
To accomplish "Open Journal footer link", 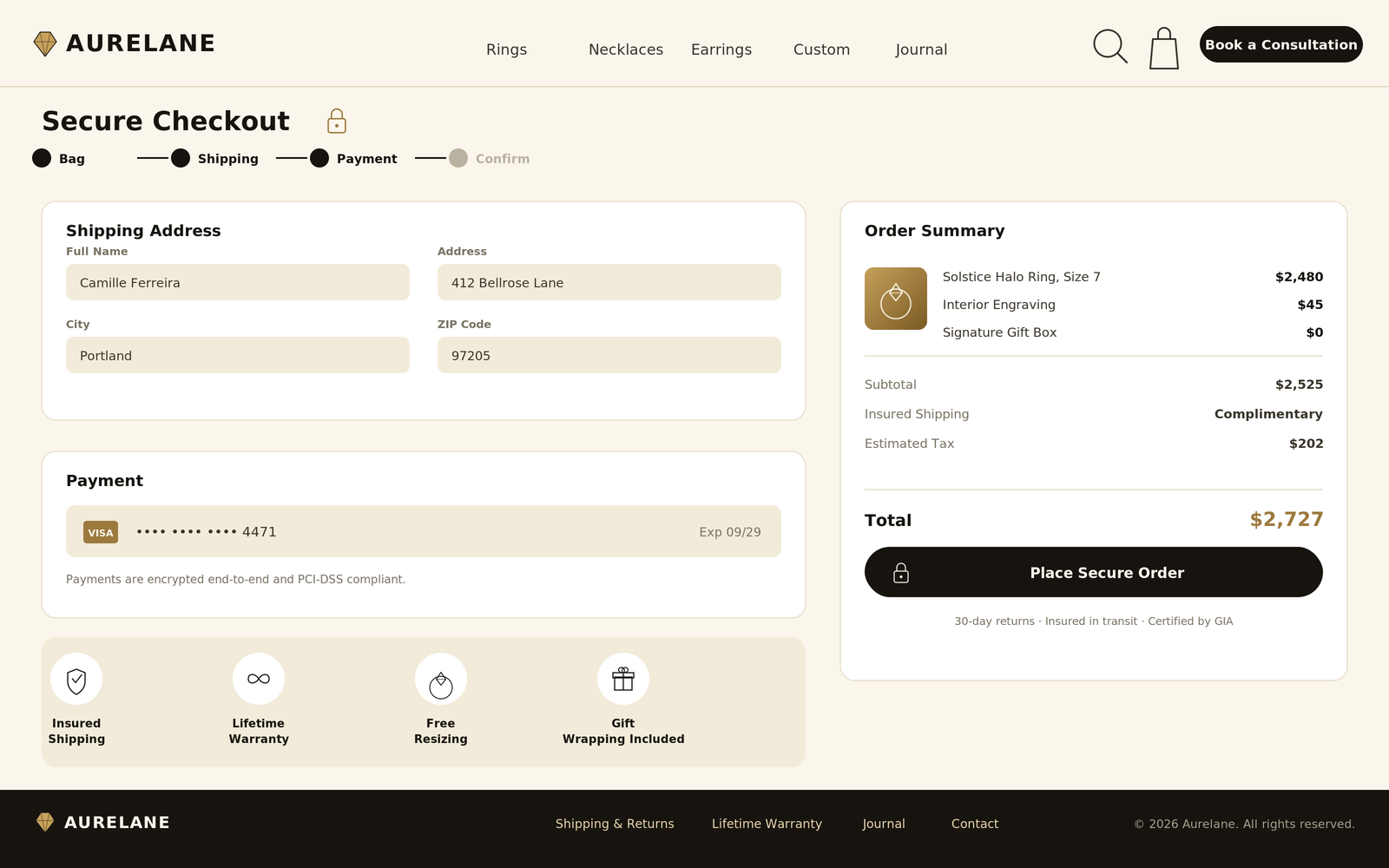I will pyautogui.click(x=884, y=824).
